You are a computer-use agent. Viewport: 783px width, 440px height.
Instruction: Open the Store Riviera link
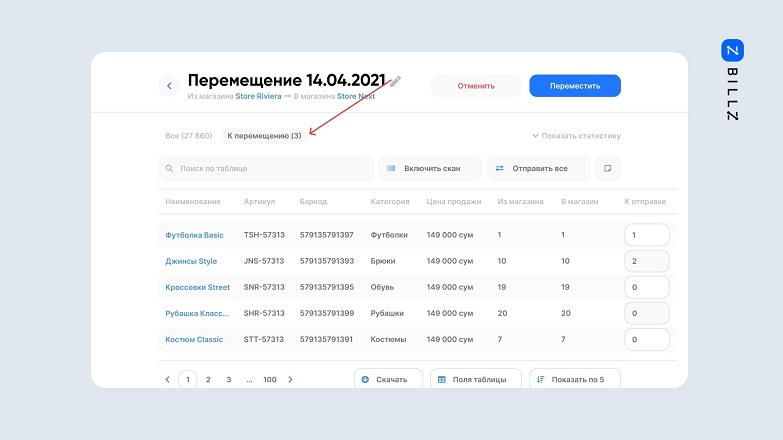257,97
